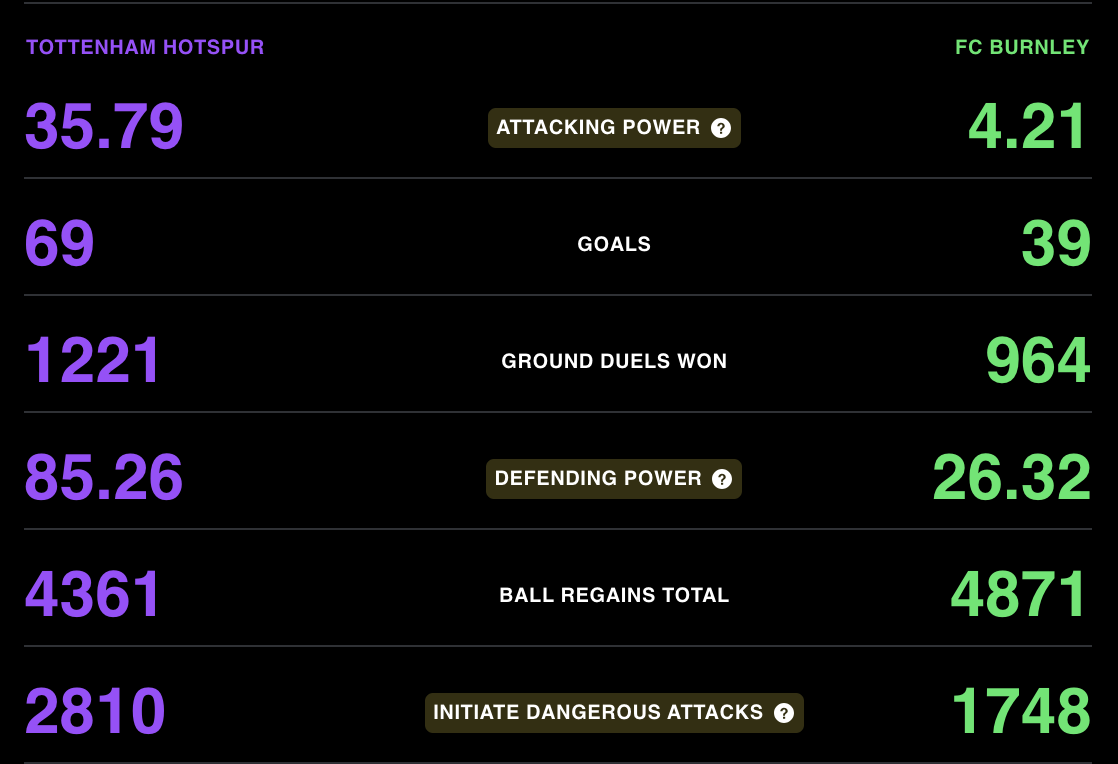Screen dimensions: 1118x764
Task: Select the Initiate Dangerous Attacks badge
Action: (614, 713)
